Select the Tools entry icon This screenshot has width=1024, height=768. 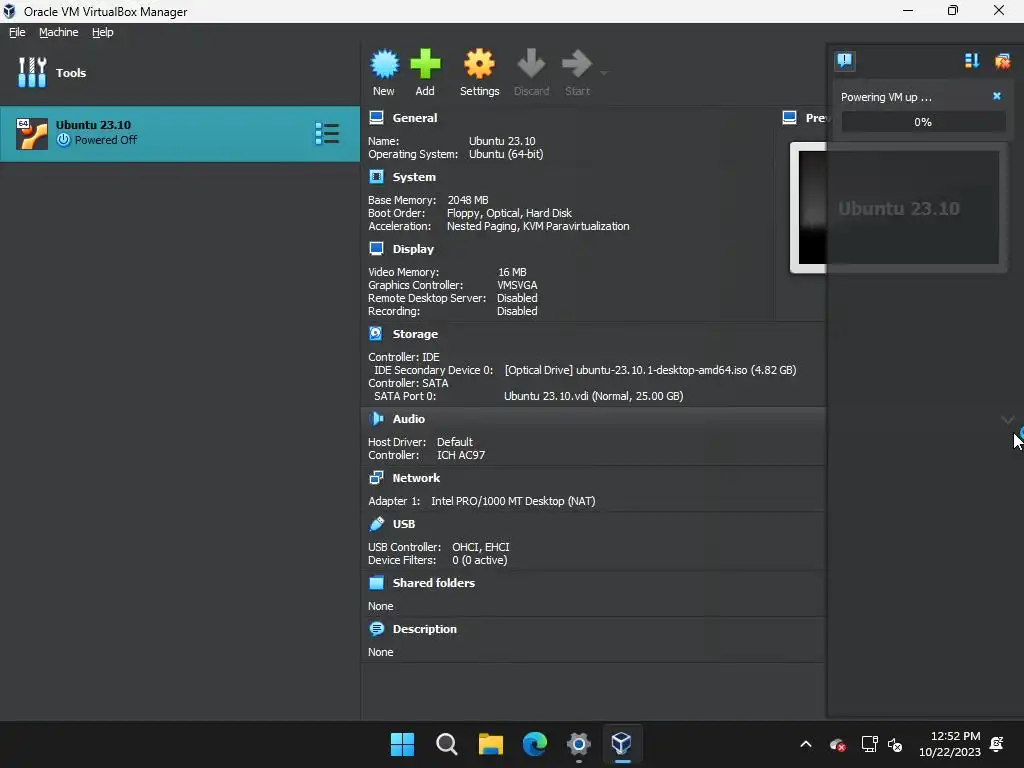(32, 72)
